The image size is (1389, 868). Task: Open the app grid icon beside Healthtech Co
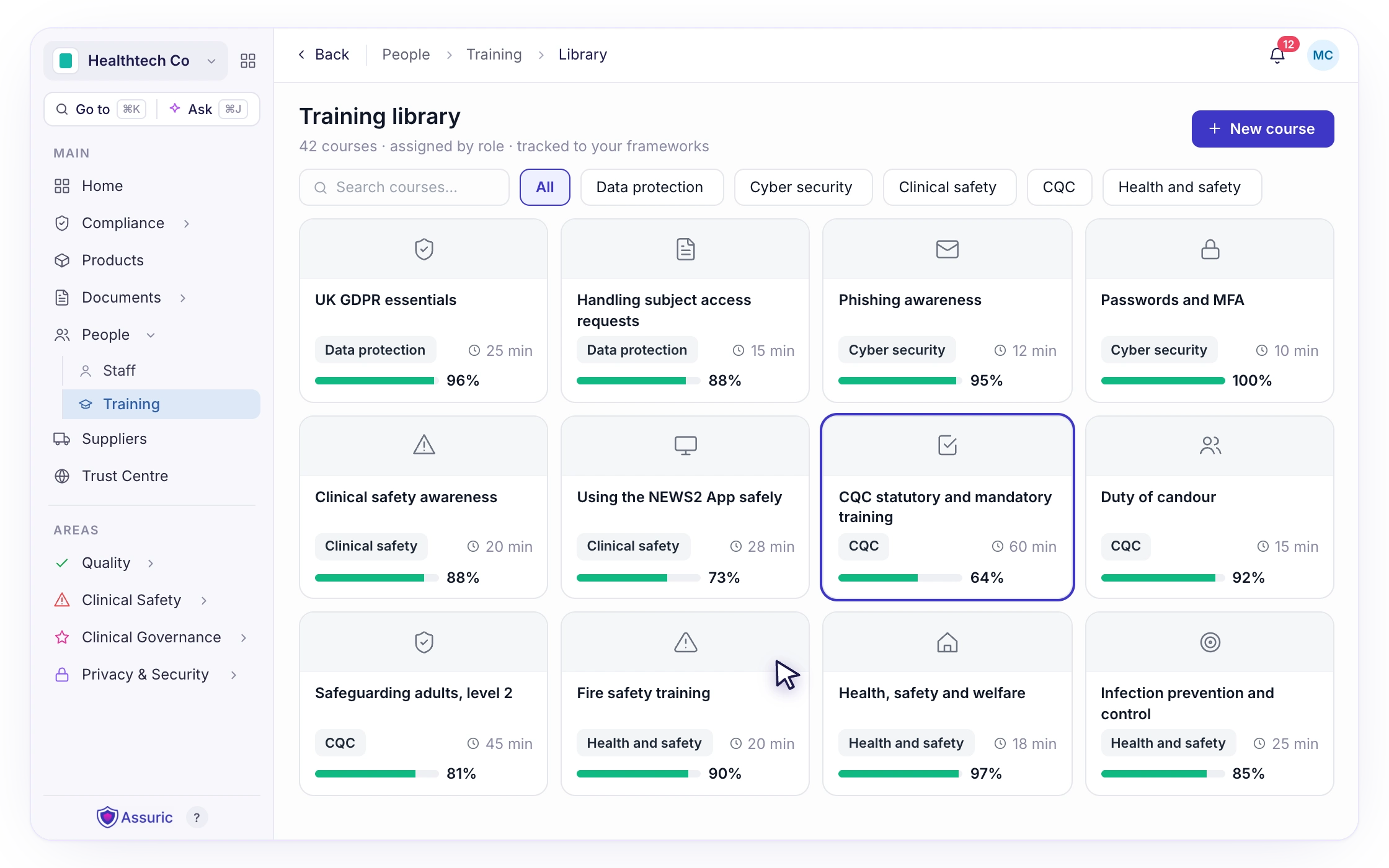point(248,60)
